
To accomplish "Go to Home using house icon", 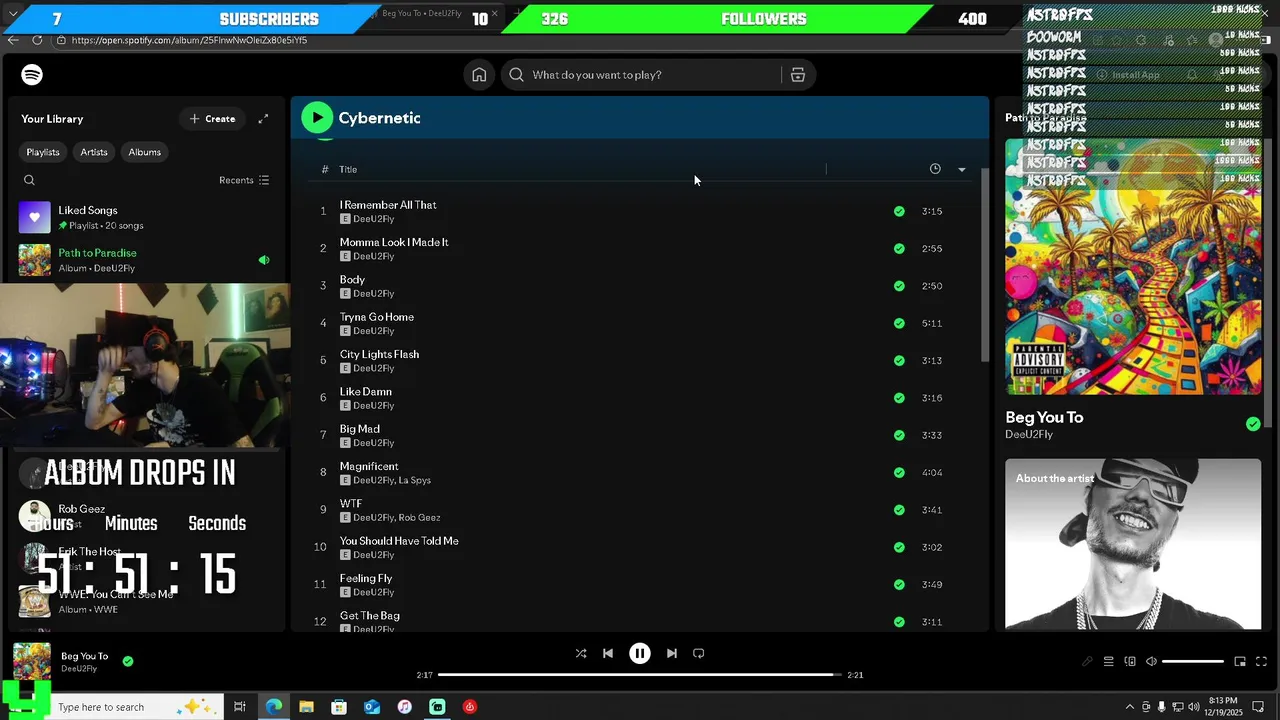I will 479,75.
